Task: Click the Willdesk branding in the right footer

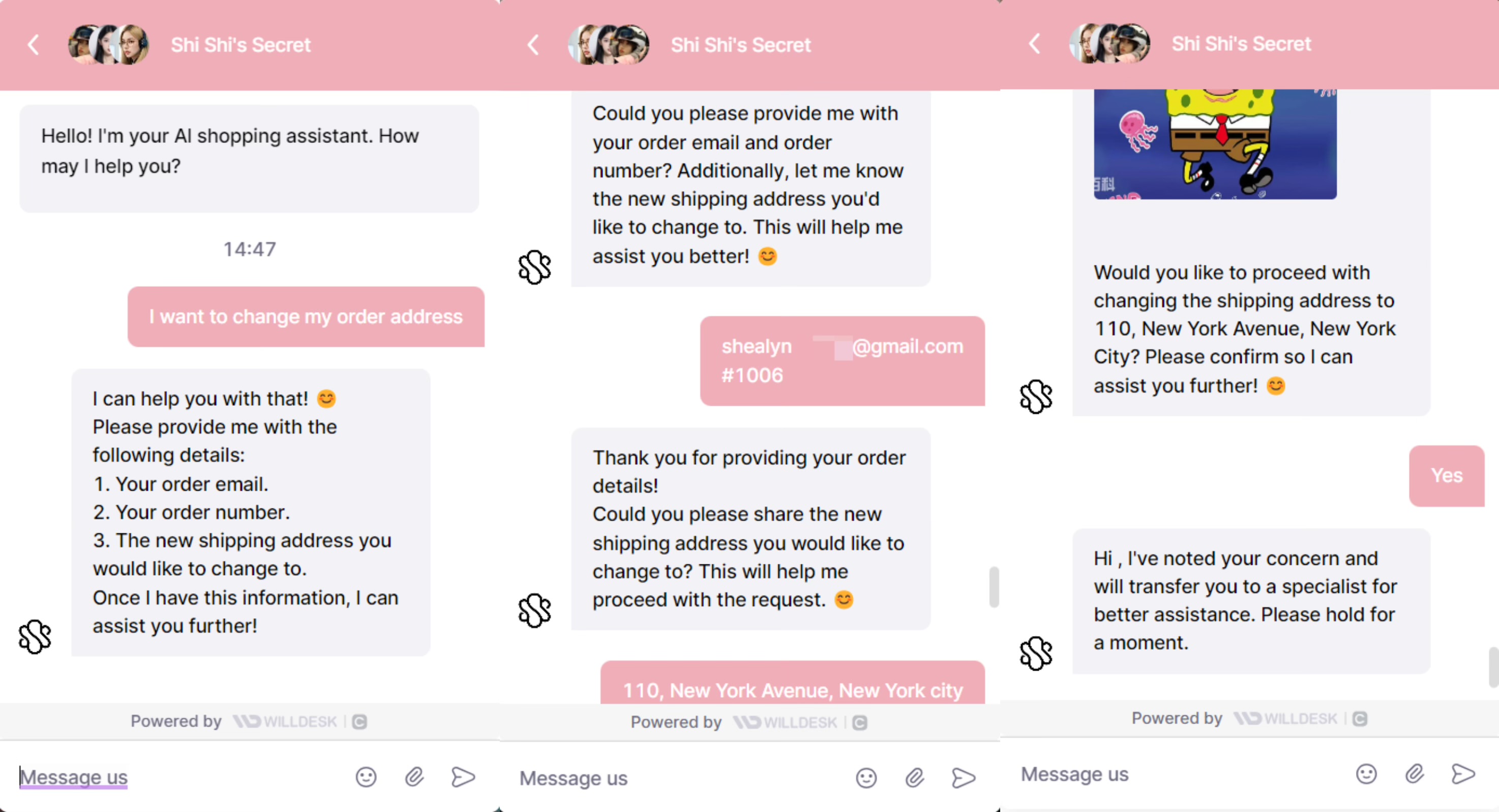Action: (1286, 719)
